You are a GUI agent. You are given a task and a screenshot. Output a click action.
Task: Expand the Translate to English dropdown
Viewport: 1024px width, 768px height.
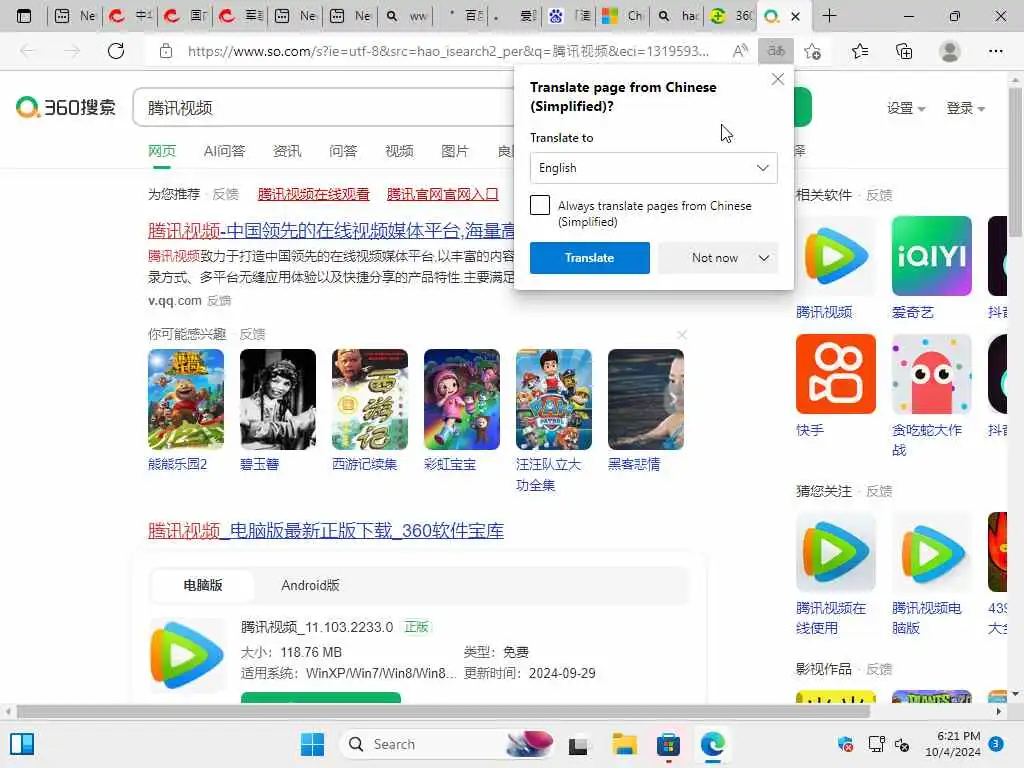click(x=654, y=168)
